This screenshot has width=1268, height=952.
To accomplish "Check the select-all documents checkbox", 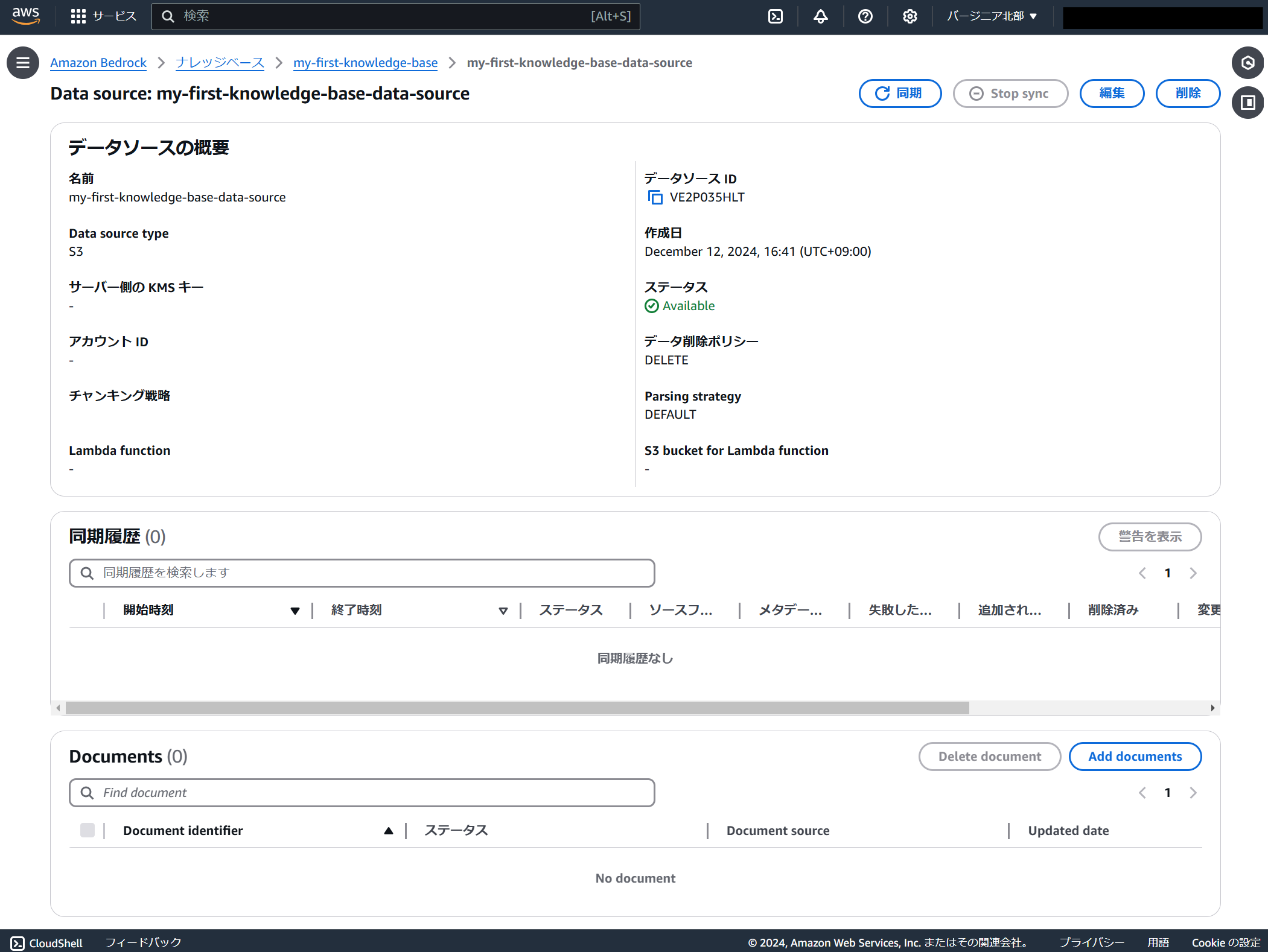I will point(88,830).
